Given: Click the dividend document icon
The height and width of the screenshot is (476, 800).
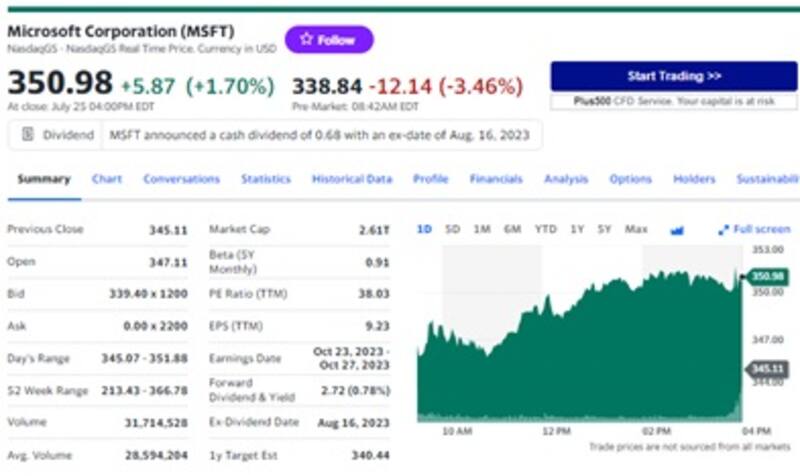Looking at the screenshot, I should point(28,134).
